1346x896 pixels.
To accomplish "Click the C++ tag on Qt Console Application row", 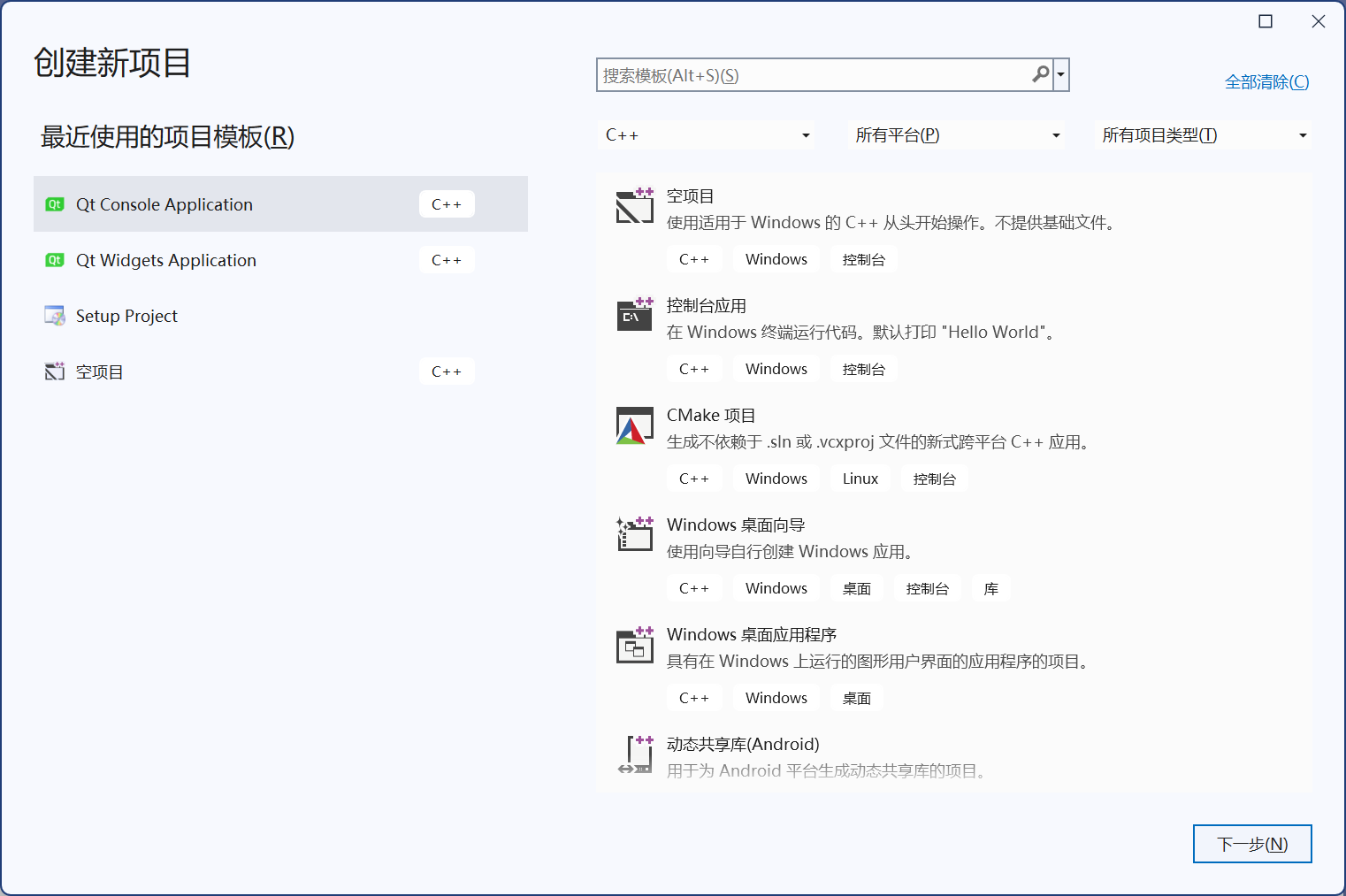I will click(x=447, y=204).
